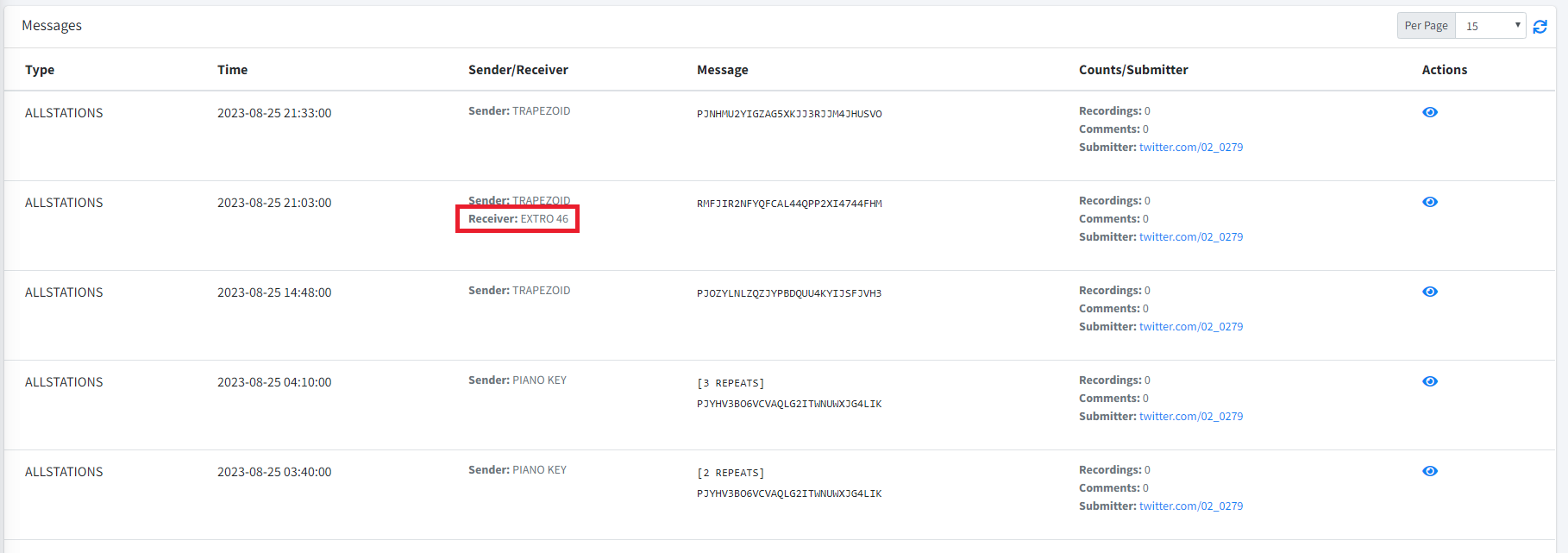
Task: Open submitter link in 03:40:00 row
Action: [1191, 506]
